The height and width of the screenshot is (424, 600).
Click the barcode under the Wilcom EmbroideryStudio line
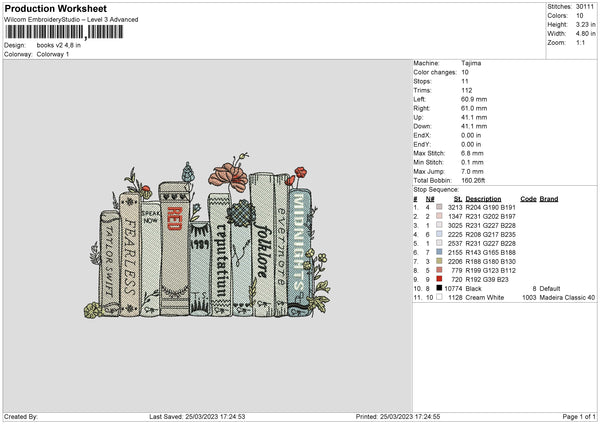pos(64,32)
